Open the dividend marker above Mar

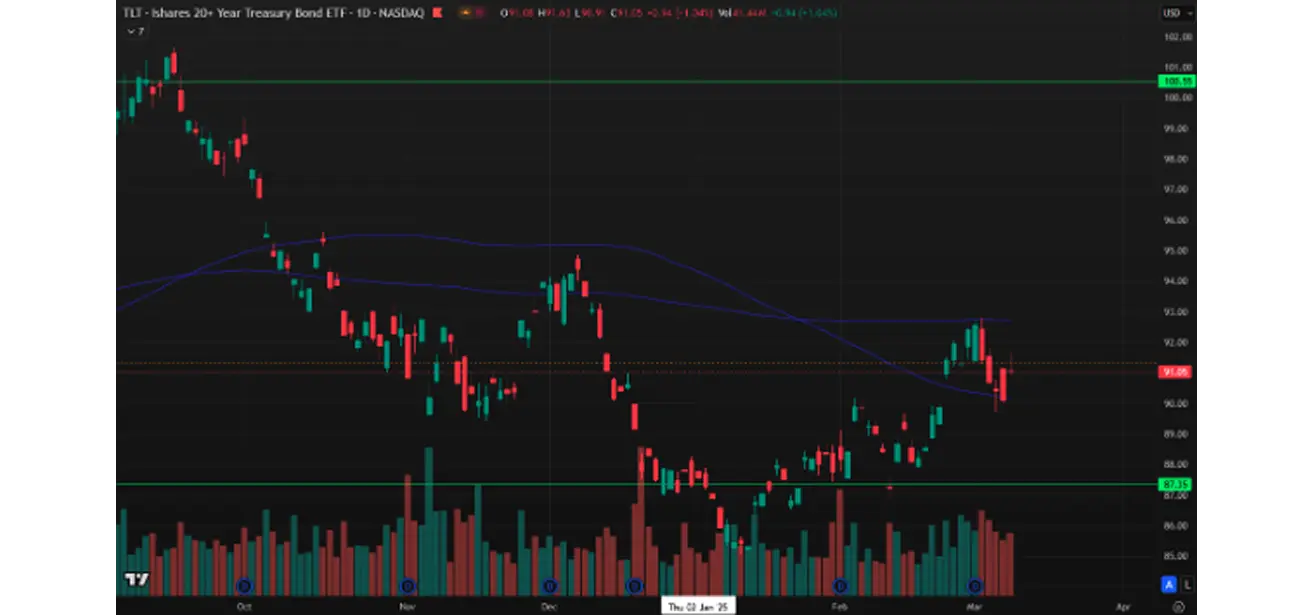point(976,586)
